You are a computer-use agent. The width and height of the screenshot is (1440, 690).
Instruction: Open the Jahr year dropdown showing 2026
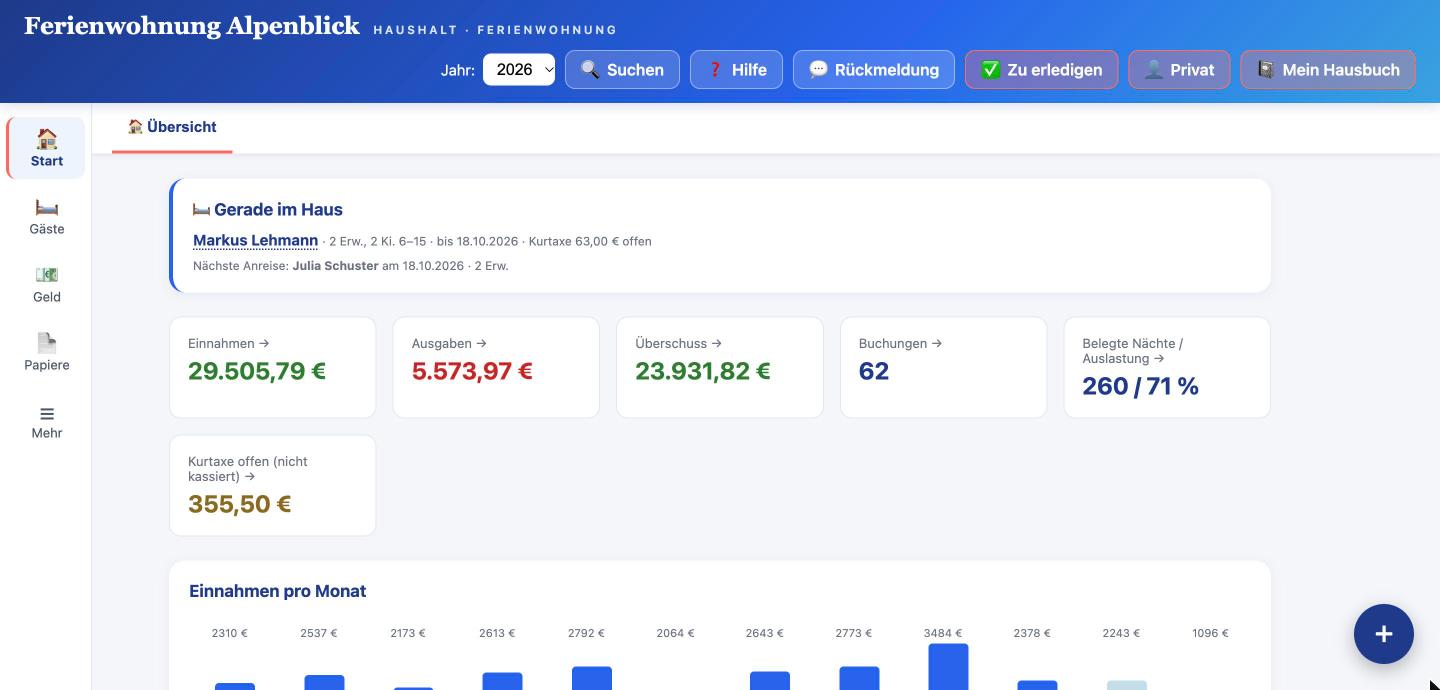(519, 70)
